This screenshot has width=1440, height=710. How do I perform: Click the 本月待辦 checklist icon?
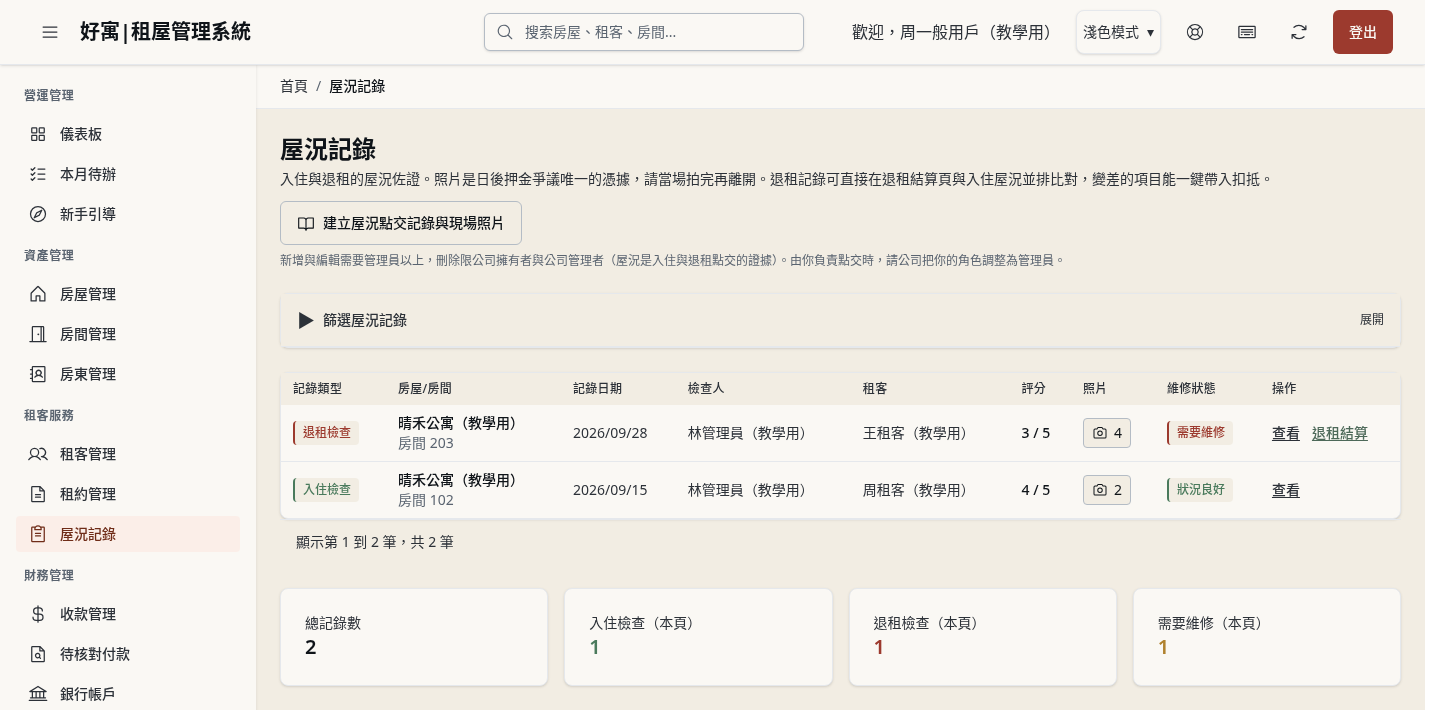38,174
